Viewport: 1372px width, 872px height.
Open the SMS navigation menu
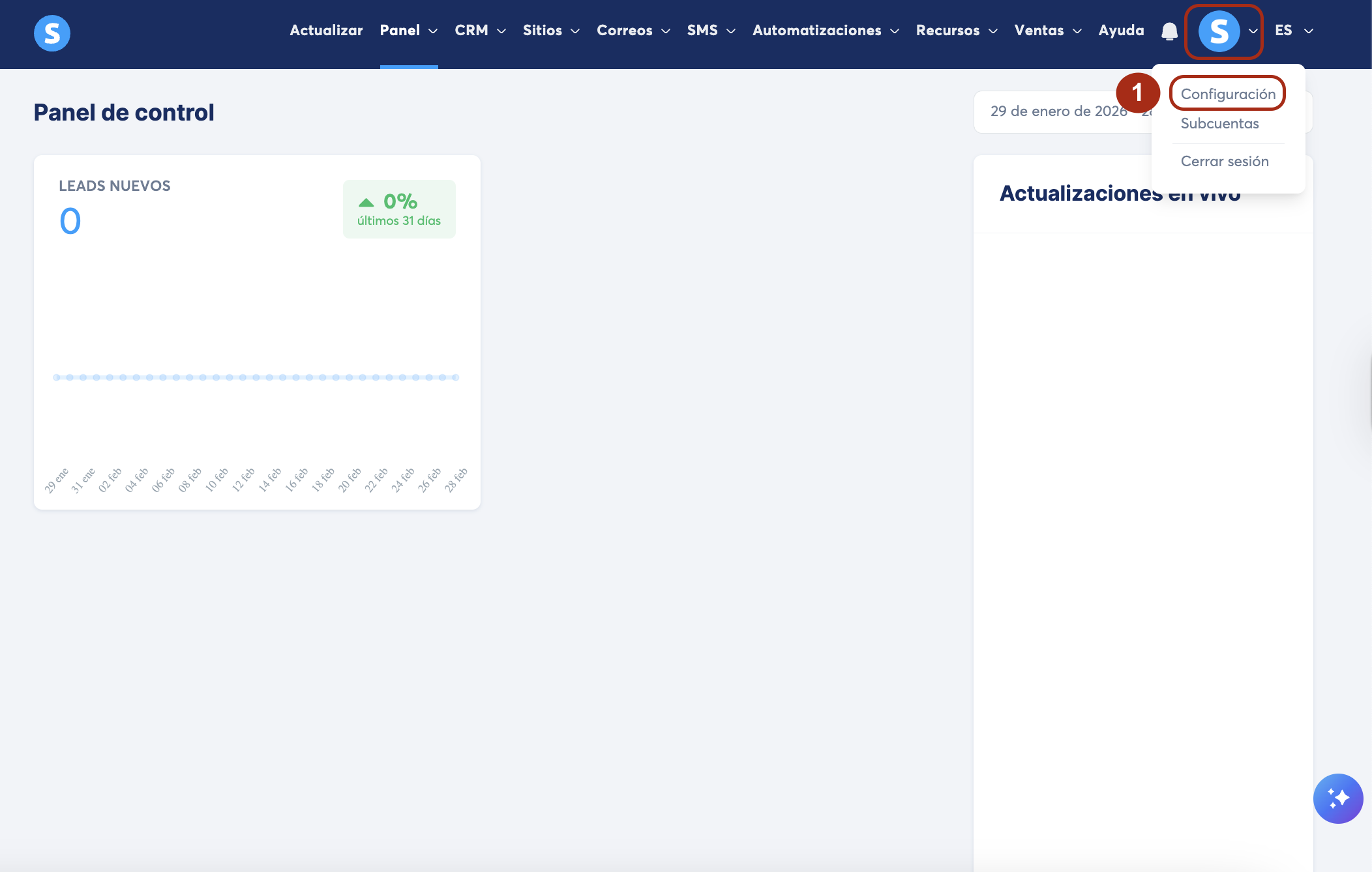pos(711,31)
